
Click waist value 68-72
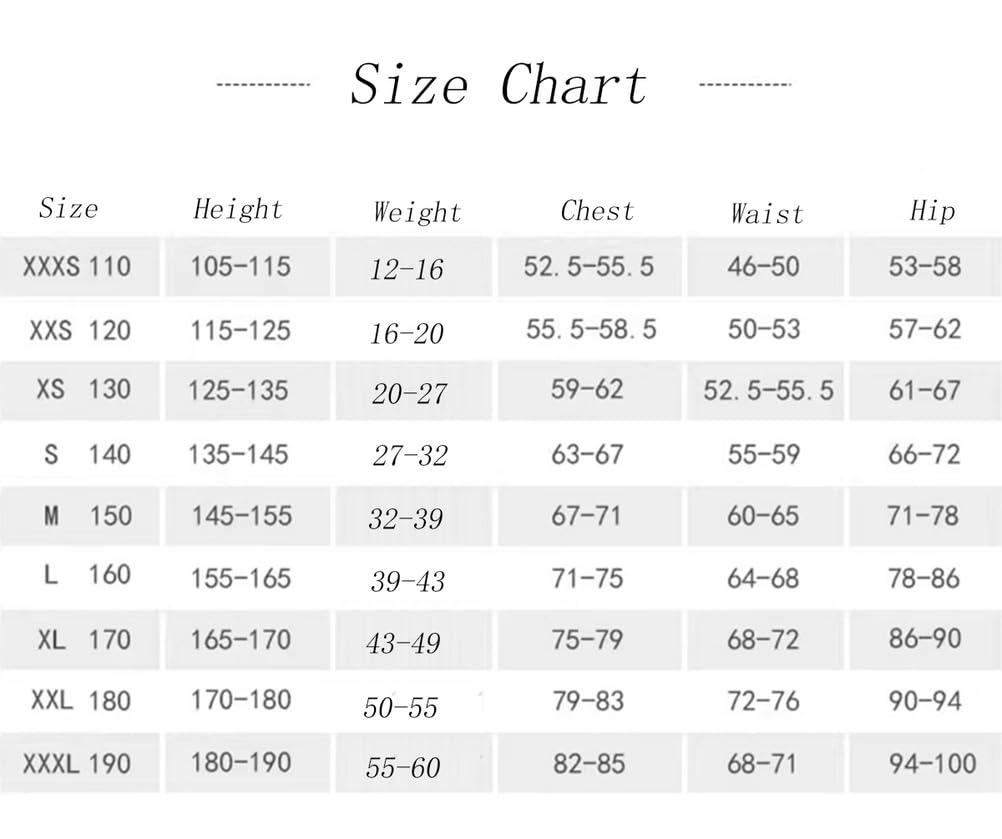[x=764, y=640]
